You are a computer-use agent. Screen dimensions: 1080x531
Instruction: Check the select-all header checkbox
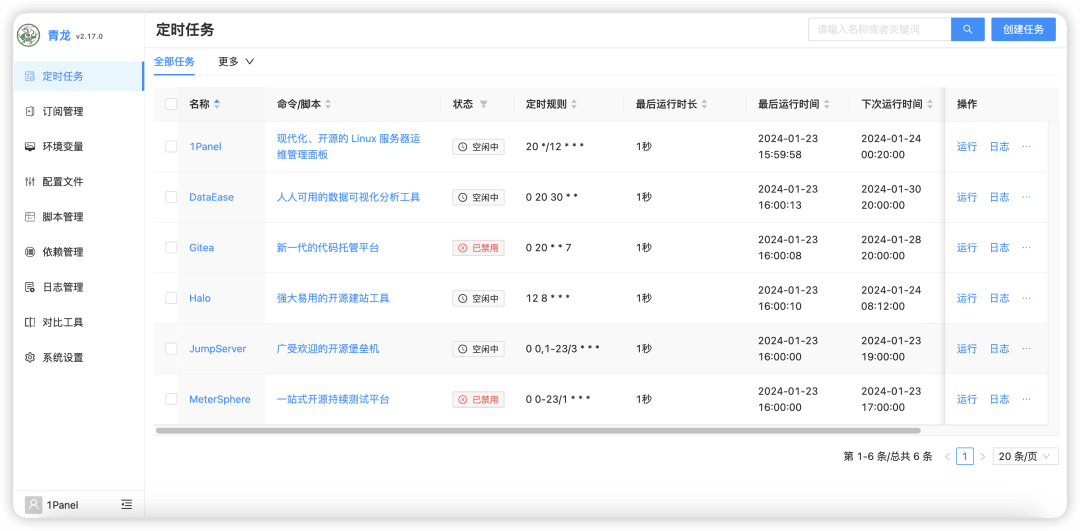(x=172, y=105)
